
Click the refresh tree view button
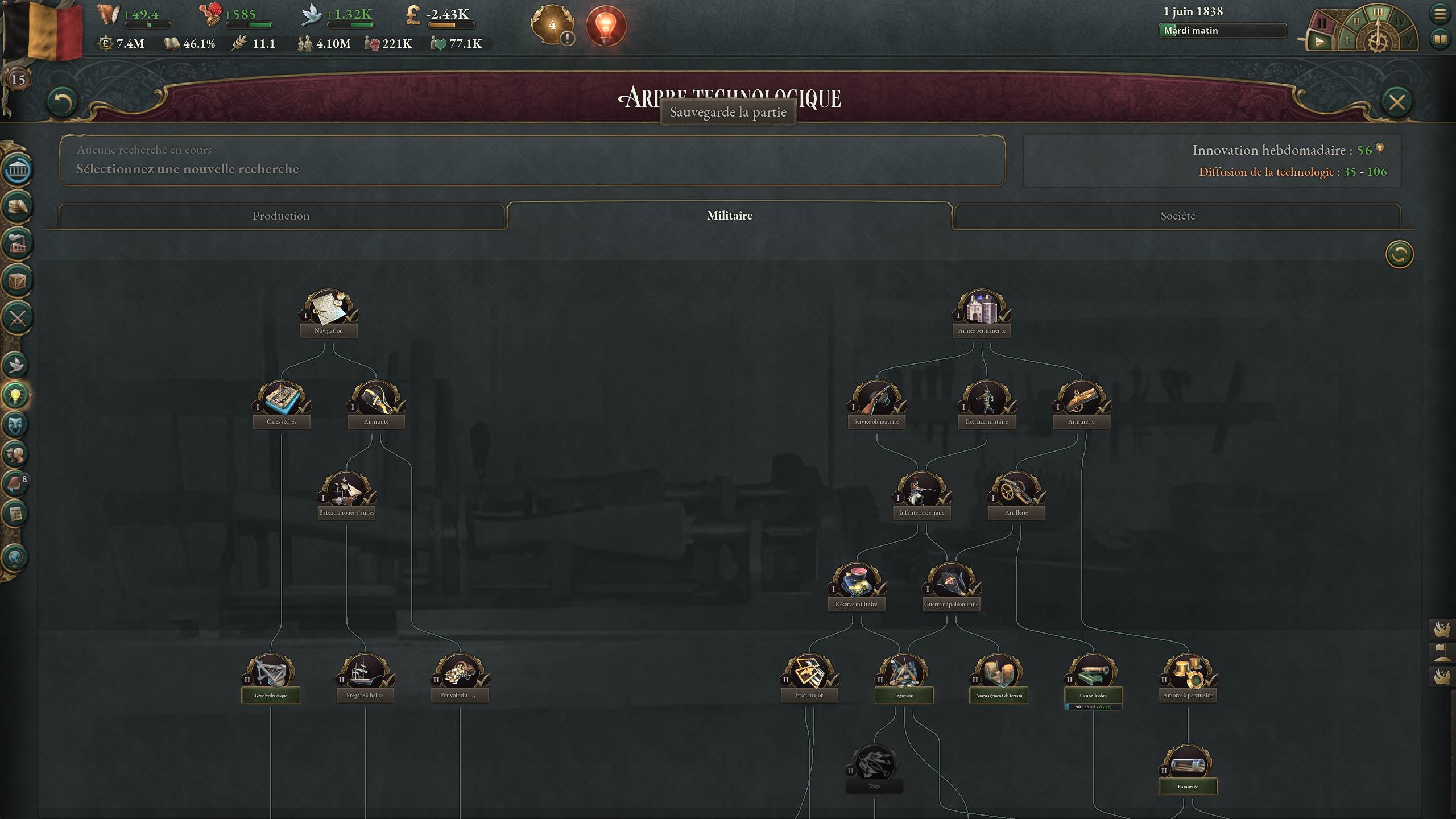1399,254
